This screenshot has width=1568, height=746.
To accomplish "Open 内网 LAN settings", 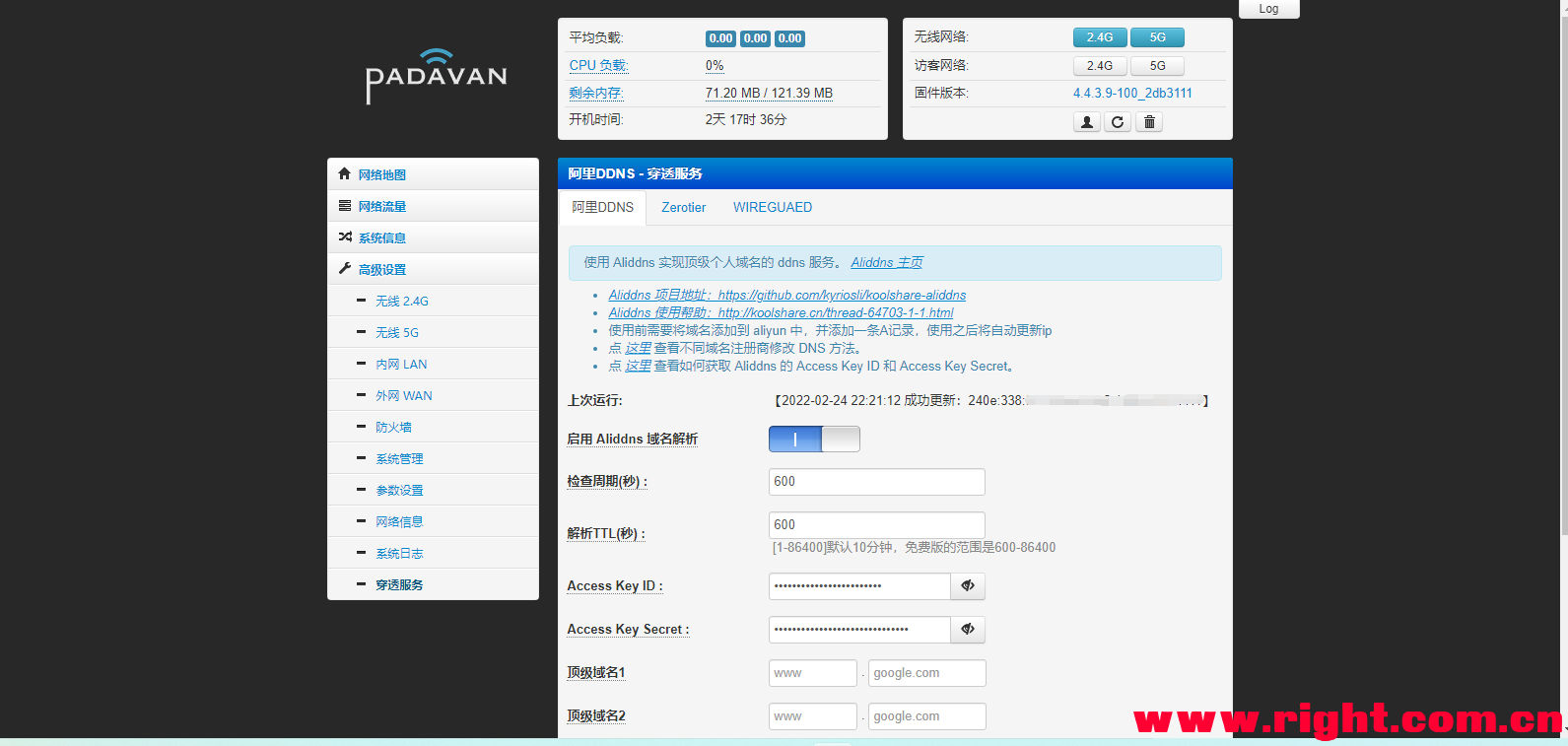I will click(433, 364).
